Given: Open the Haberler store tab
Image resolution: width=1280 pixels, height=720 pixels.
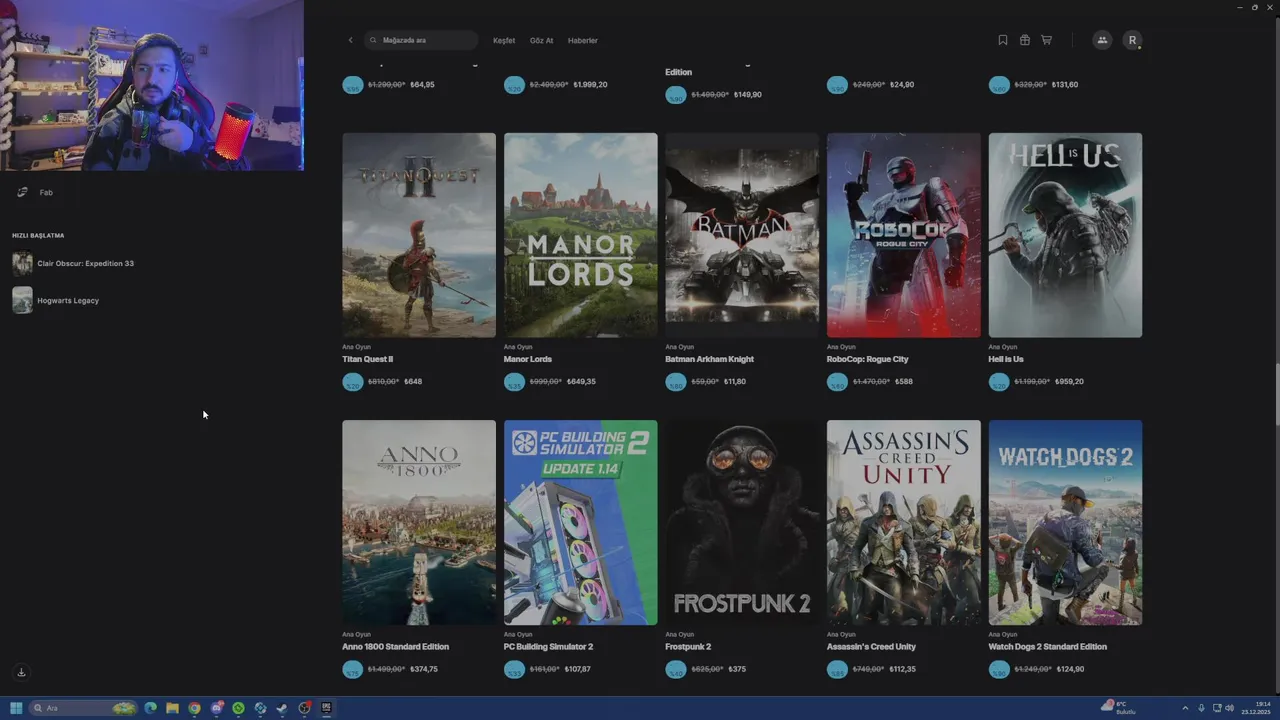Looking at the screenshot, I should pos(582,40).
